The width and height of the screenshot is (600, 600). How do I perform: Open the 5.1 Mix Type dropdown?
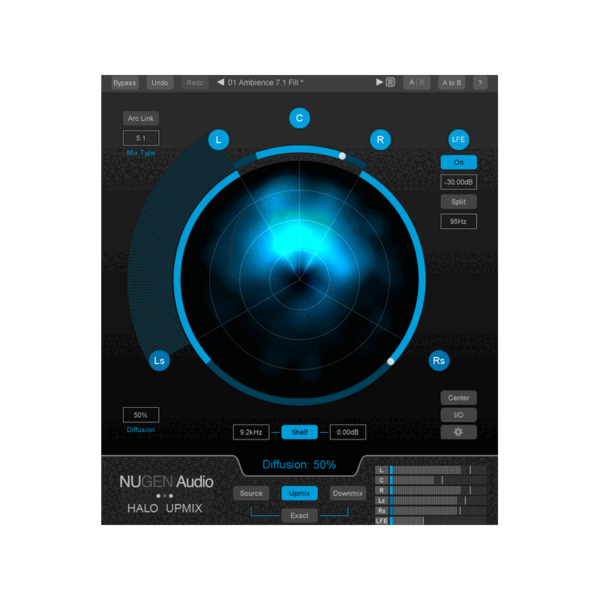tap(141, 138)
